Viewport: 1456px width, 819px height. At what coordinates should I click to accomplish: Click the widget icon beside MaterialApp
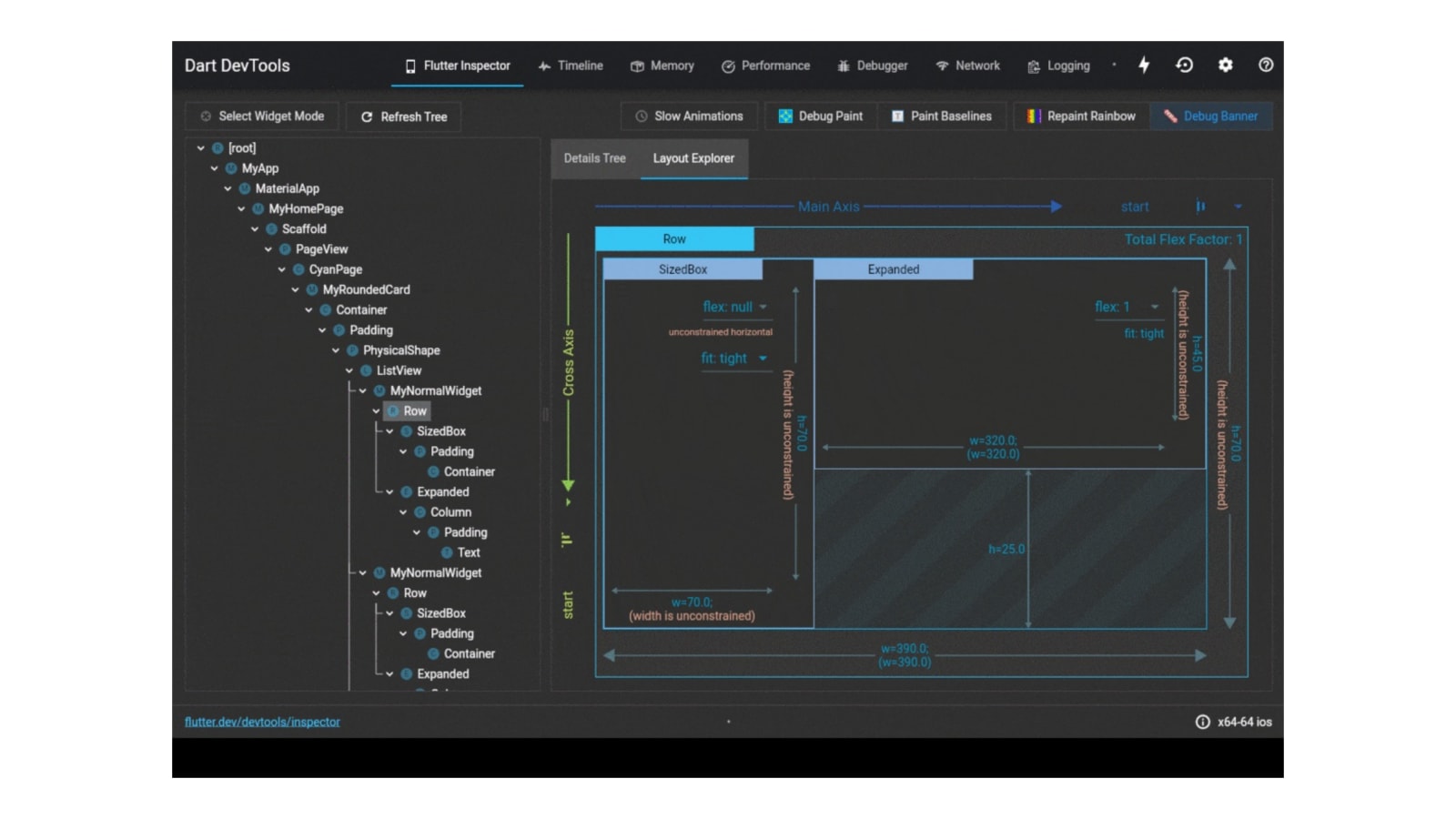point(245,188)
